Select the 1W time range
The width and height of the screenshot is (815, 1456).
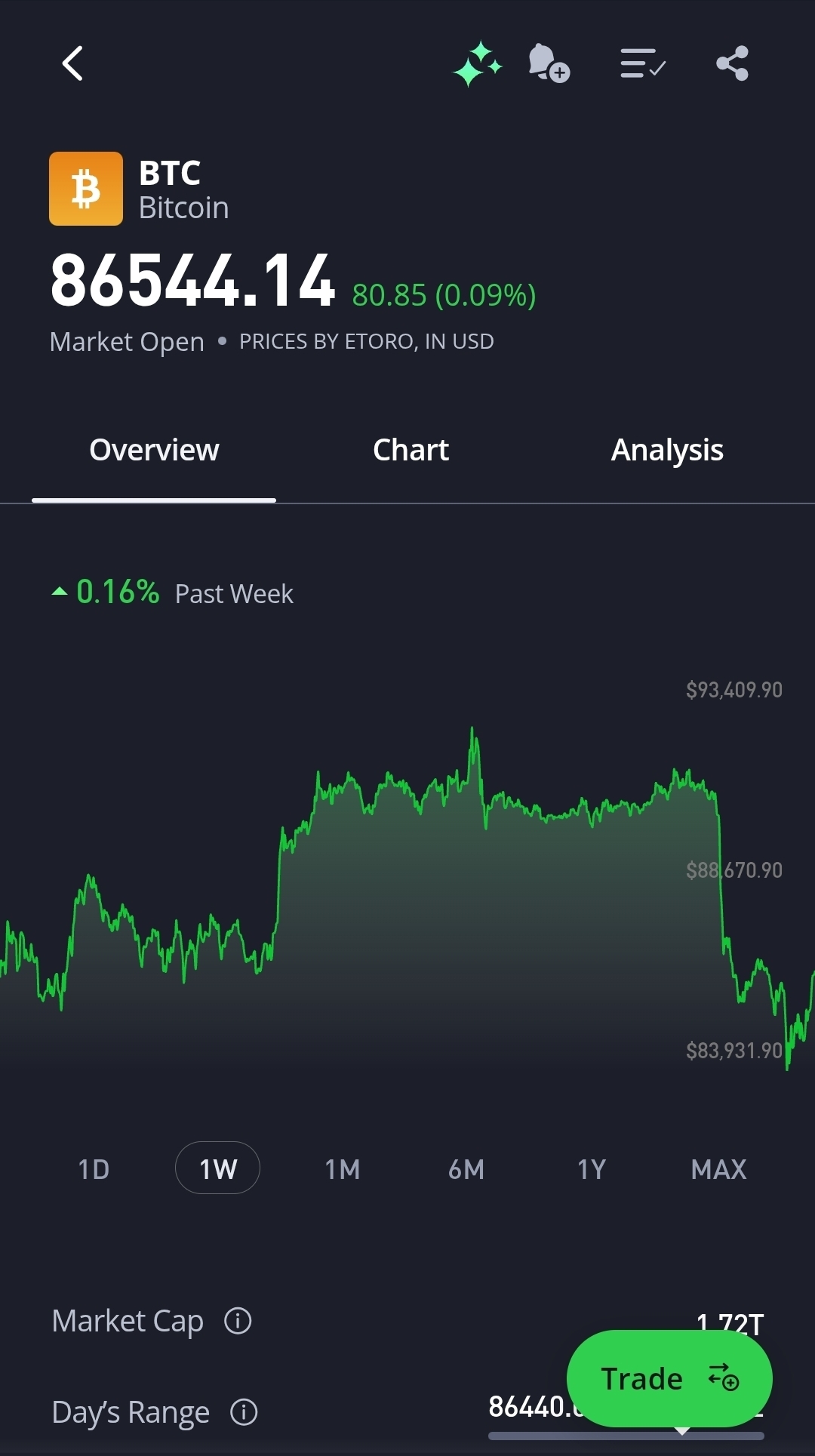218,1169
